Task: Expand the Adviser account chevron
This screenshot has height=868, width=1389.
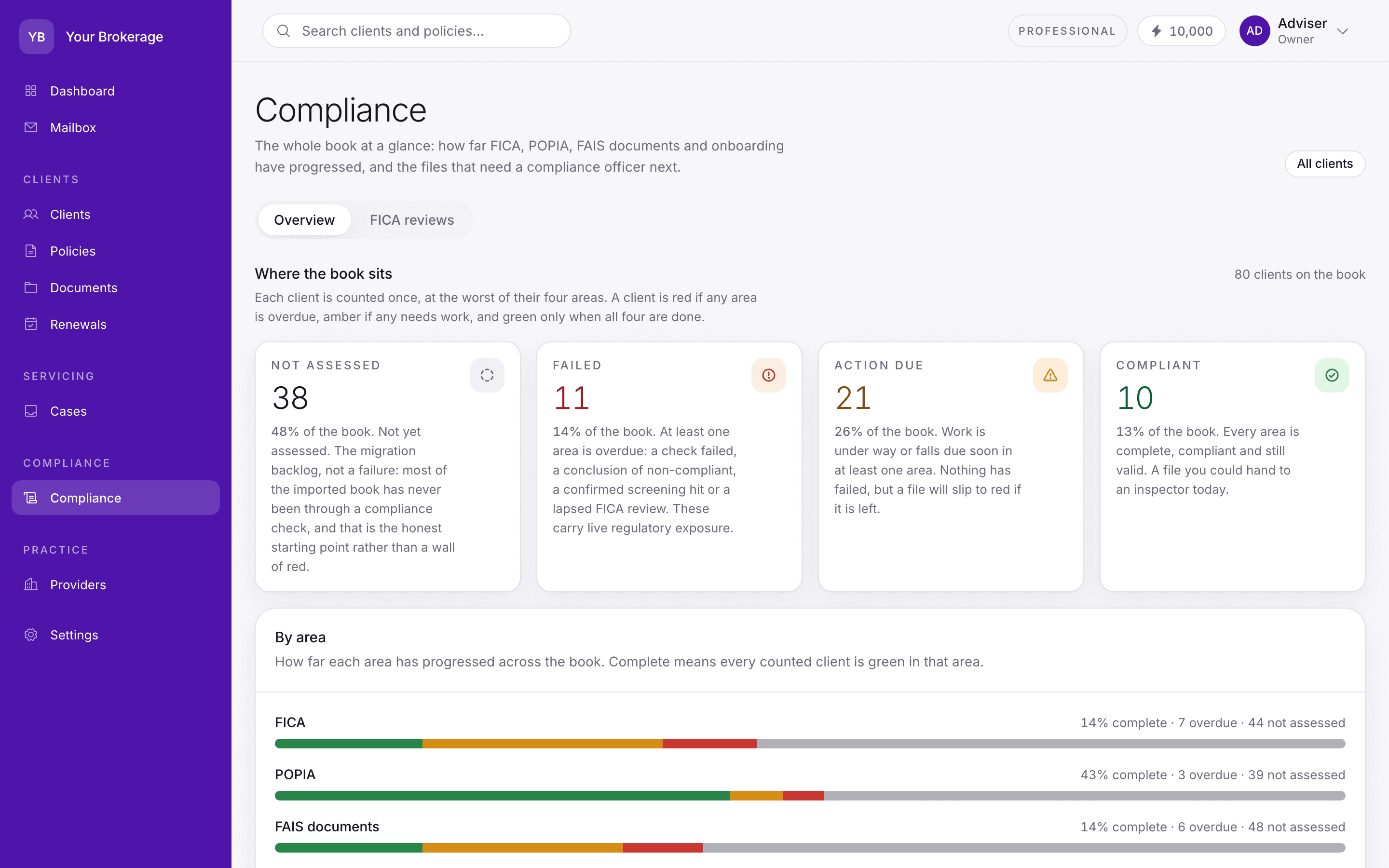Action: click(x=1343, y=31)
